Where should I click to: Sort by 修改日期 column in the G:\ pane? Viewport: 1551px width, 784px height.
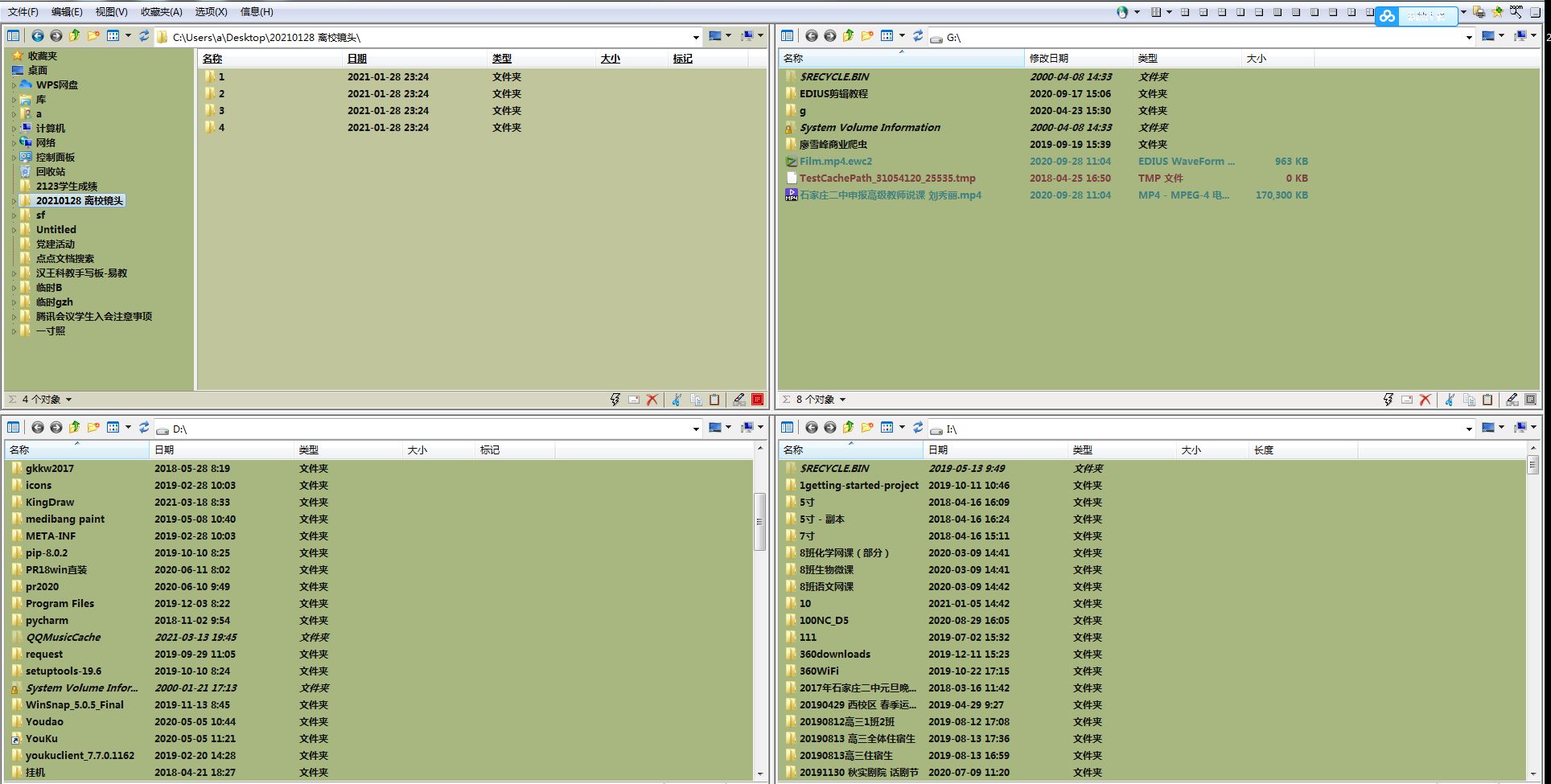pyautogui.click(x=1049, y=59)
